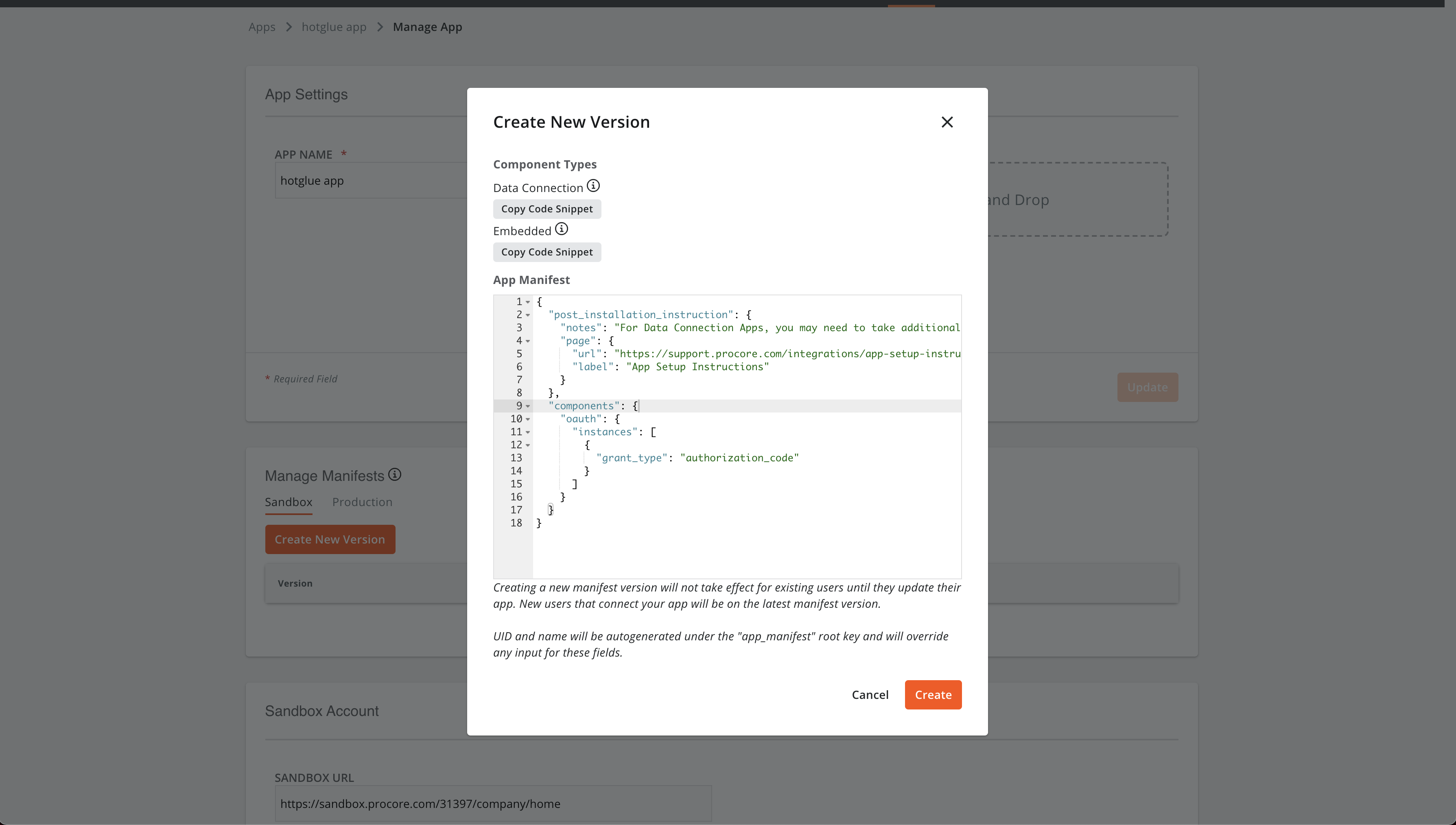Click the "oauth" line in editor
This screenshot has height=825, width=1456.
point(589,419)
